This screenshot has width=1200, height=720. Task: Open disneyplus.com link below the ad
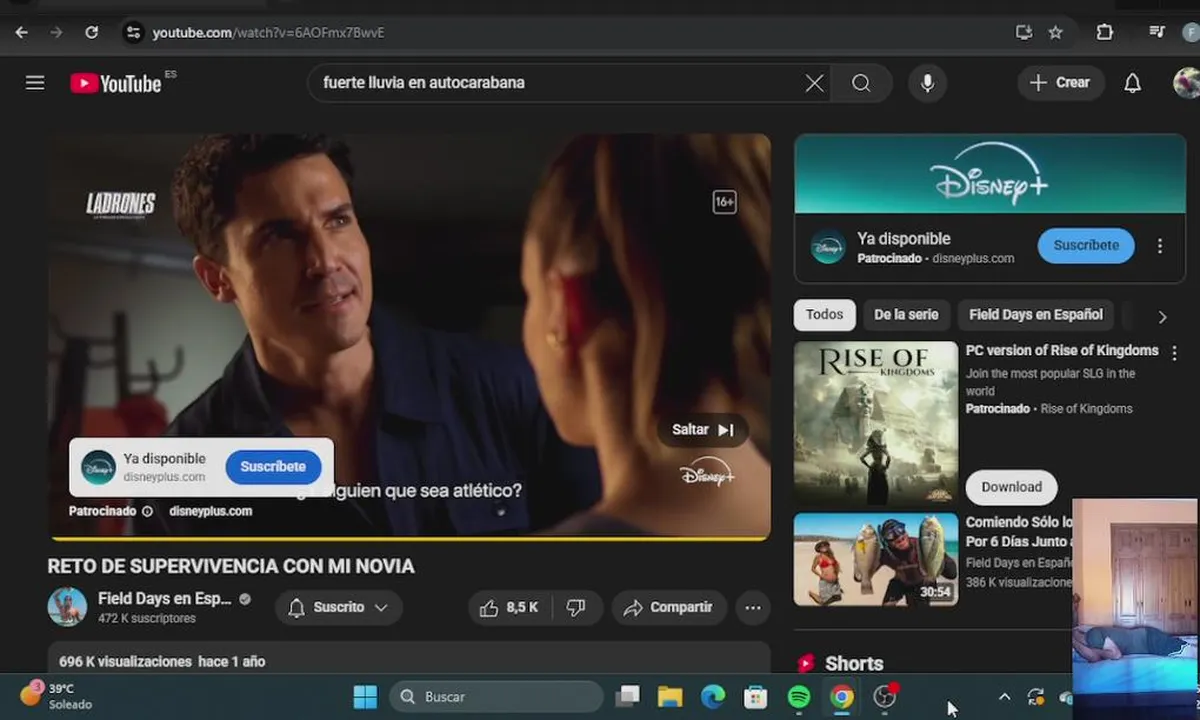point(210,511)
